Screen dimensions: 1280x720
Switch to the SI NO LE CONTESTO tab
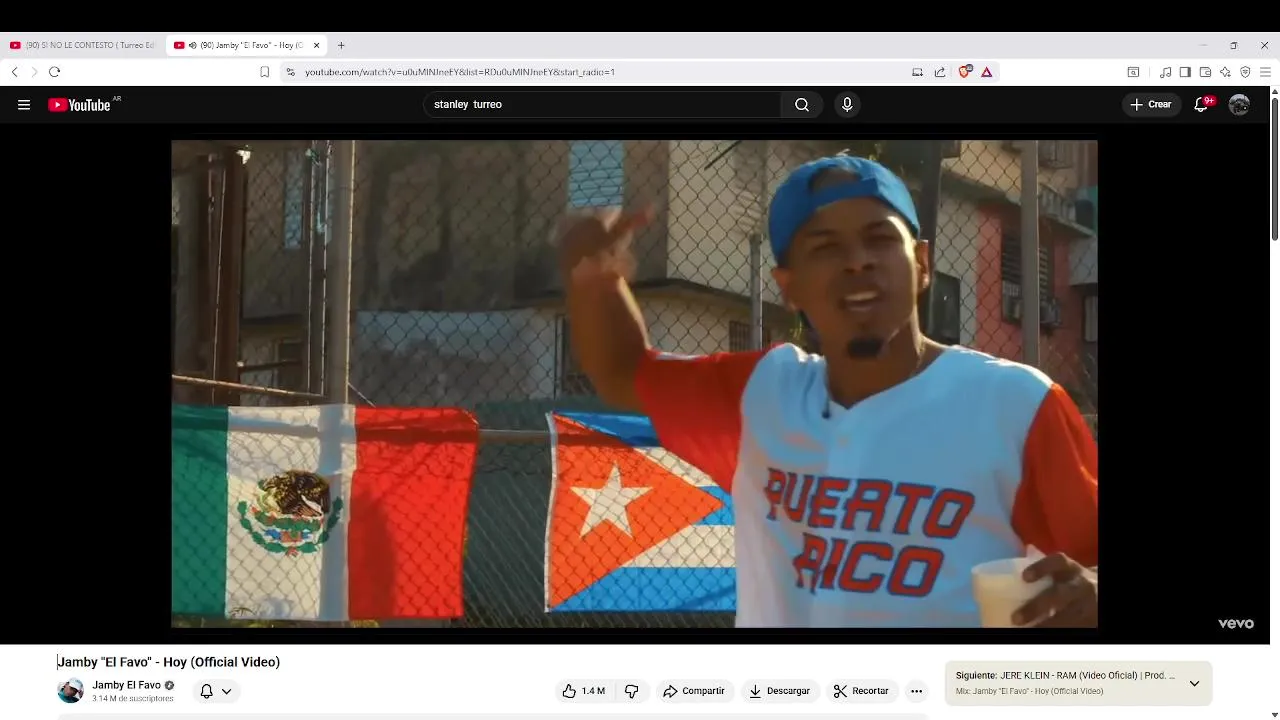tap(83, 45)
